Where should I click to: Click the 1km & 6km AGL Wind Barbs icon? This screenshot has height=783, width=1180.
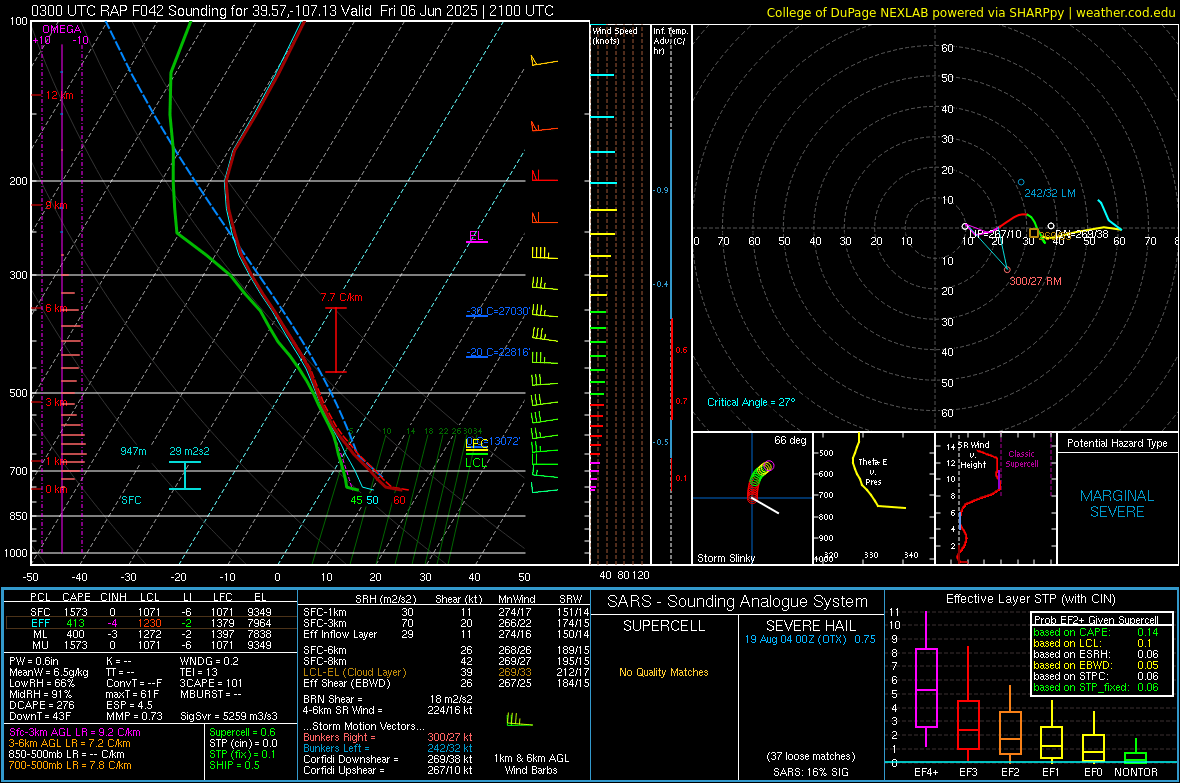coord(520,720)
